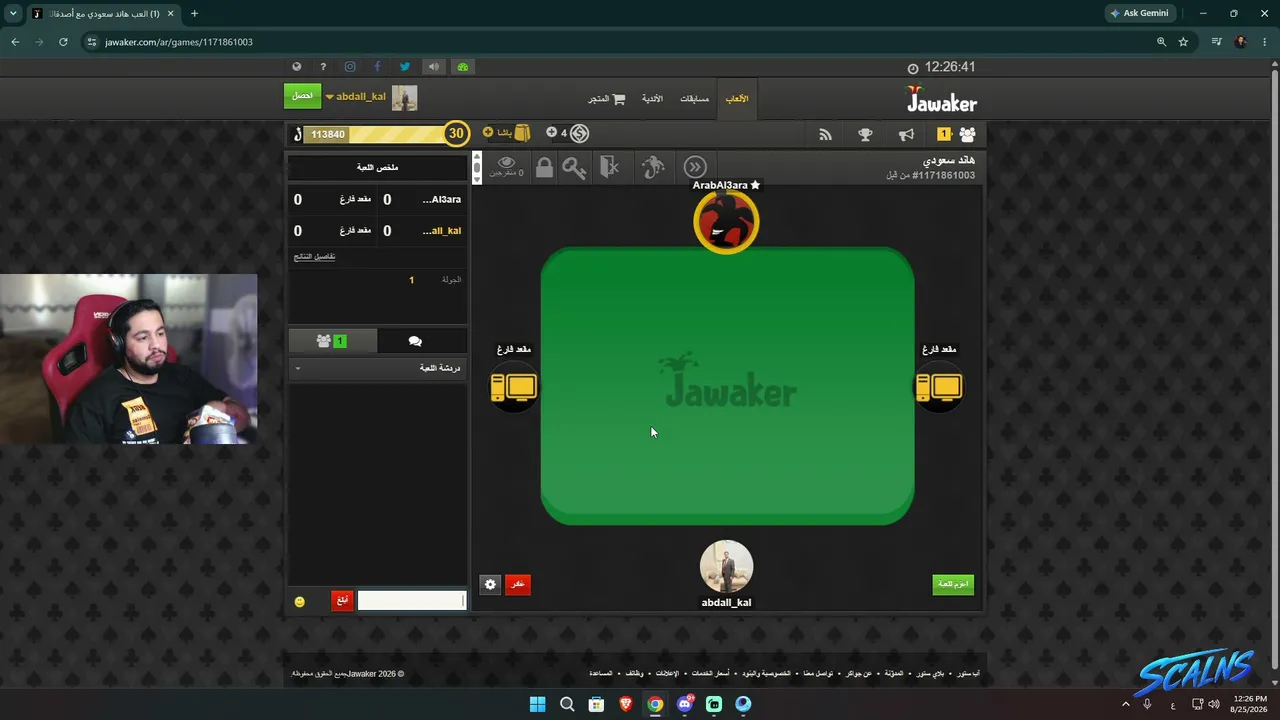Open the store tab with cart icon
This screenshot has width=1280, height=720.
606,99
